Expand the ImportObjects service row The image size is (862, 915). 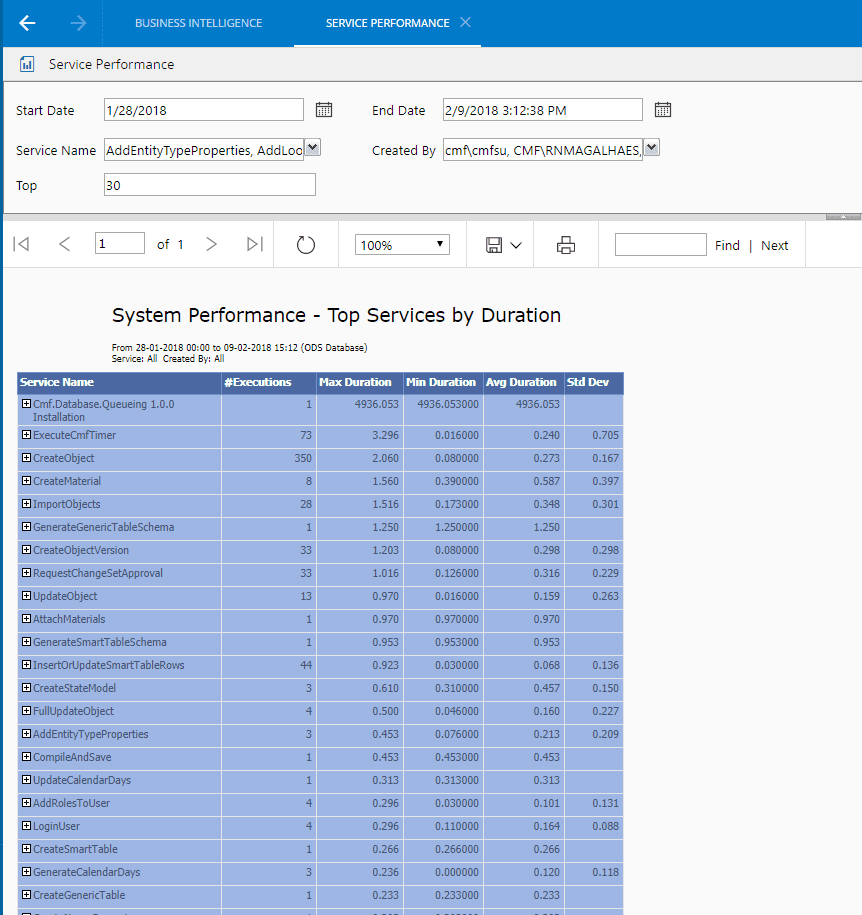pyautogui.click(x=27, y=504)
